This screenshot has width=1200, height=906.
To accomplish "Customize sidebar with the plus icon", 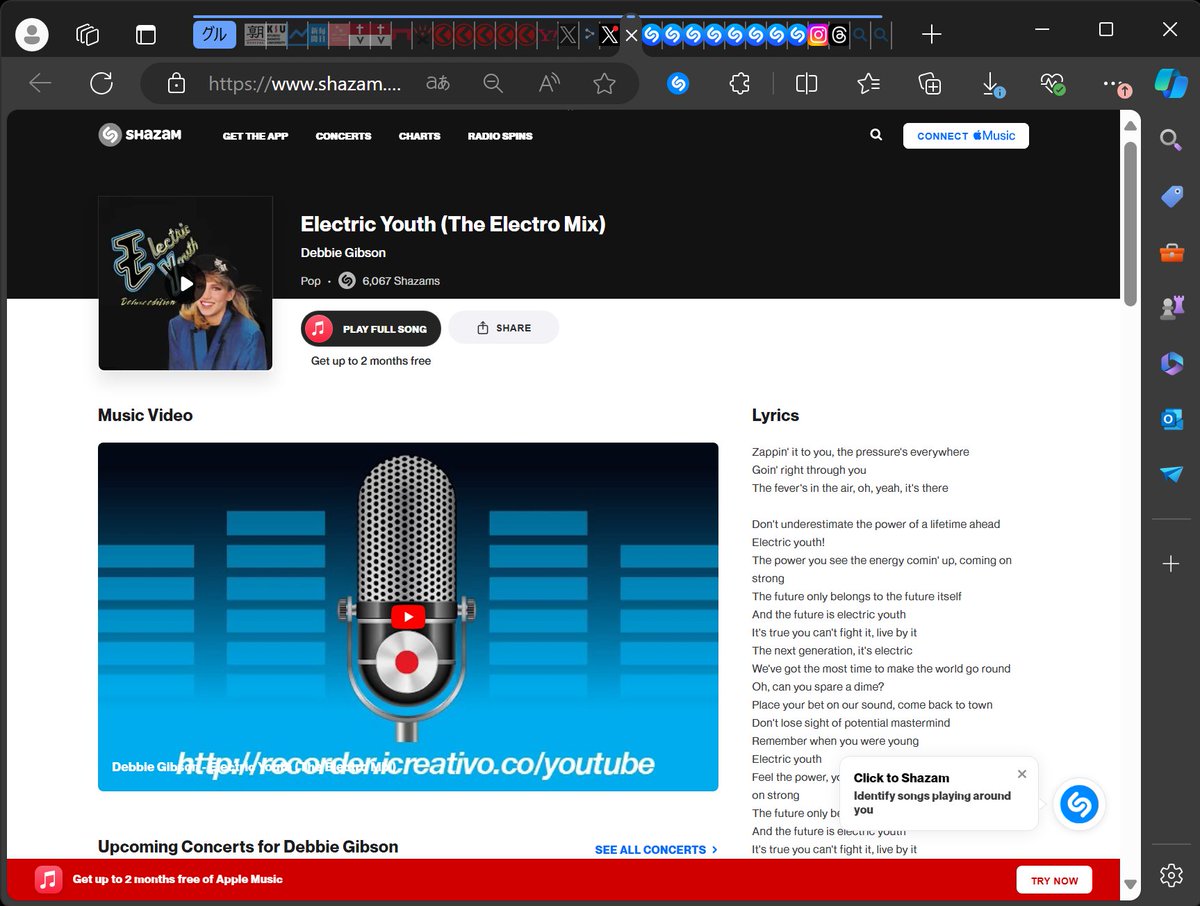I will 1171,565.
